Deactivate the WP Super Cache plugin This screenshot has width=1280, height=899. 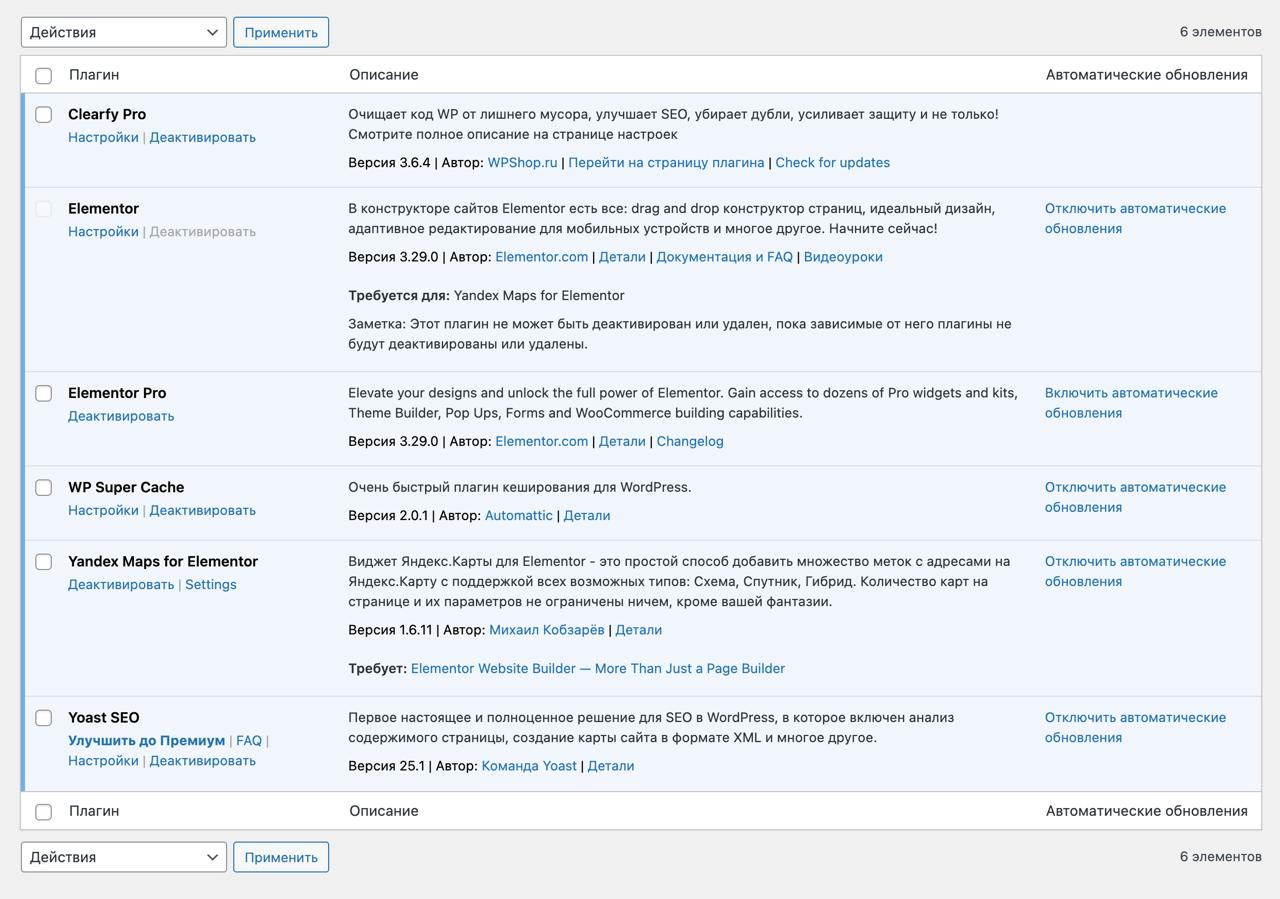(x=202, y=510)
